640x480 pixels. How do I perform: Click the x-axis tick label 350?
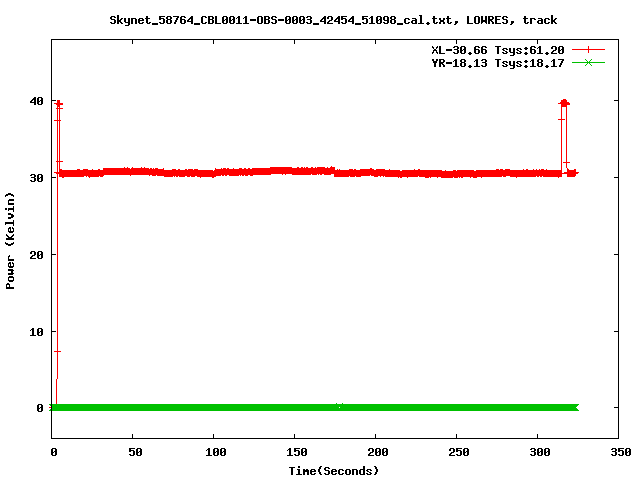620,452
